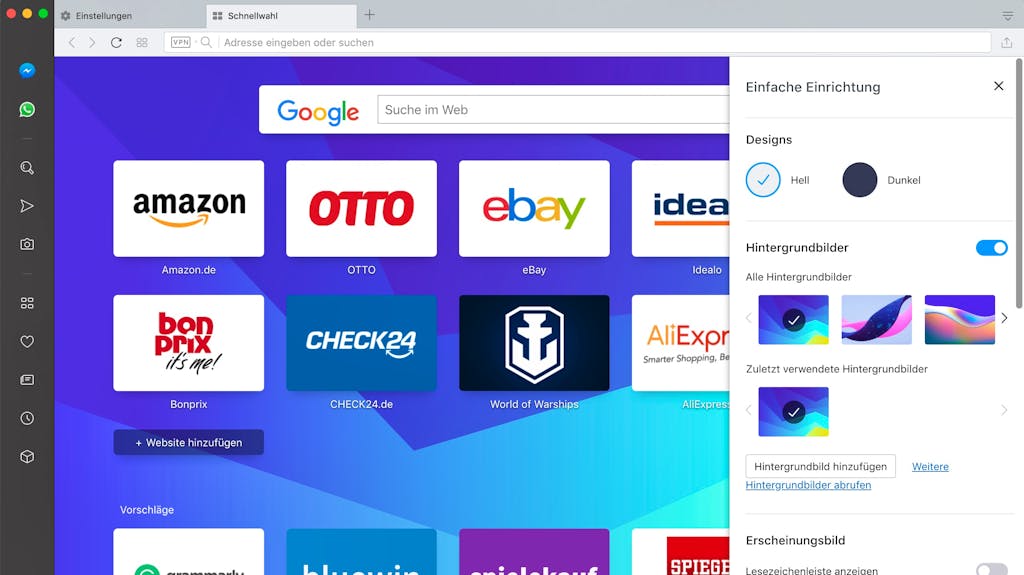Open Speed Dial grid in sidebar
Screen dimensions: 1024x575
[x=27, y=303]
